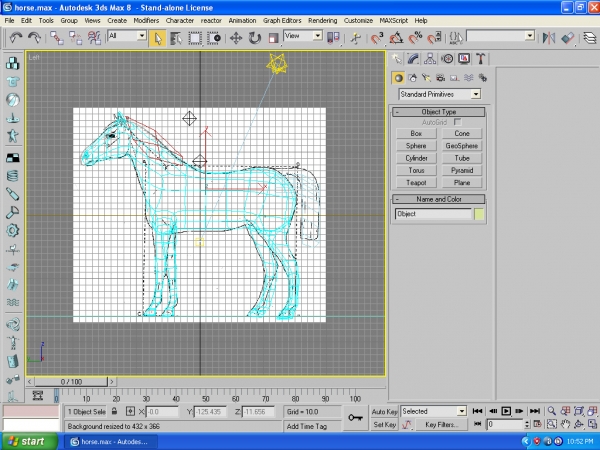600x450 pixels.
Task: Toggle the Auto Key button
Action: pos(385,412)
